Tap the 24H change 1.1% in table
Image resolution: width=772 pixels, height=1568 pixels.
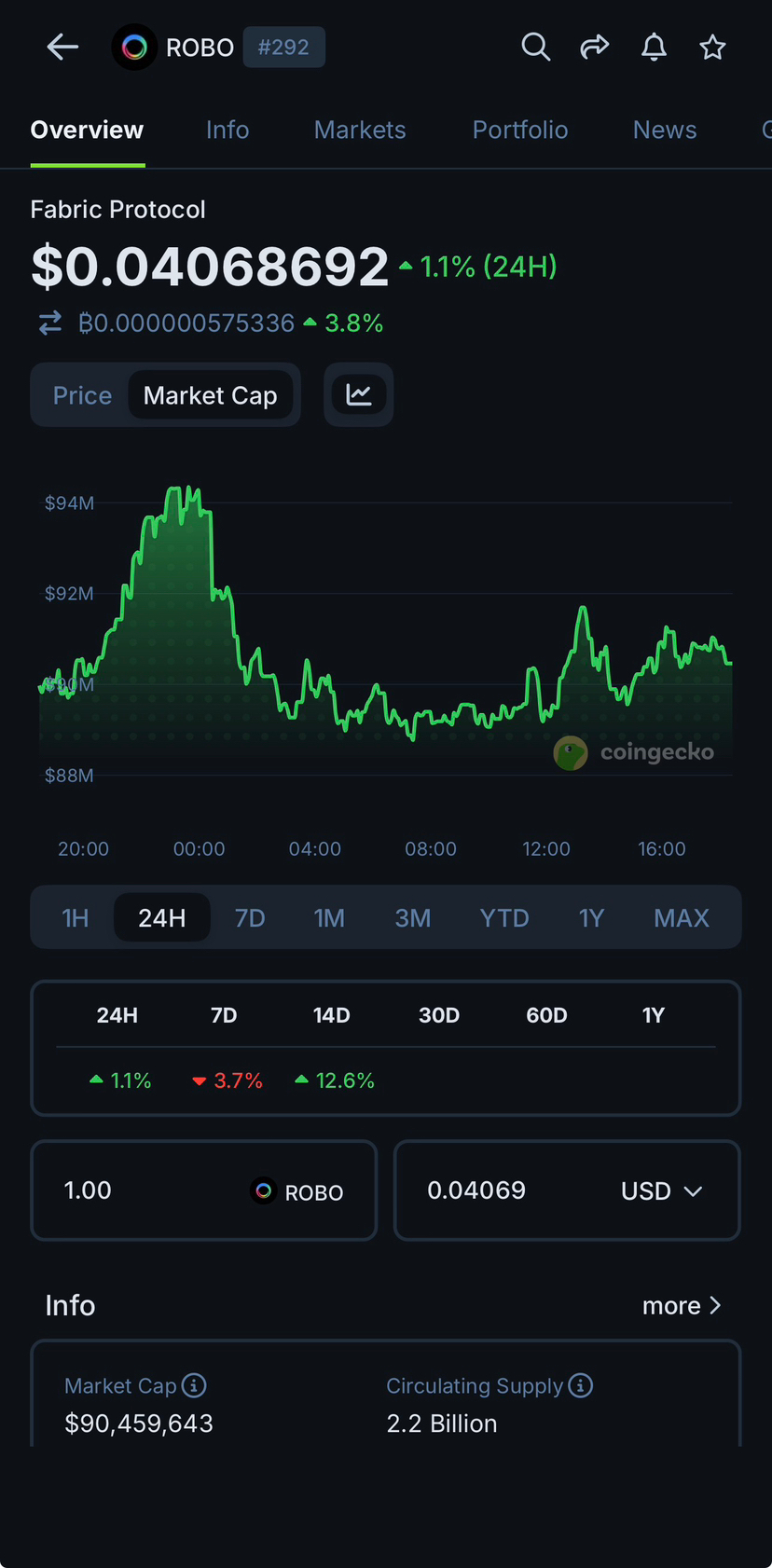click(120, 1080)
